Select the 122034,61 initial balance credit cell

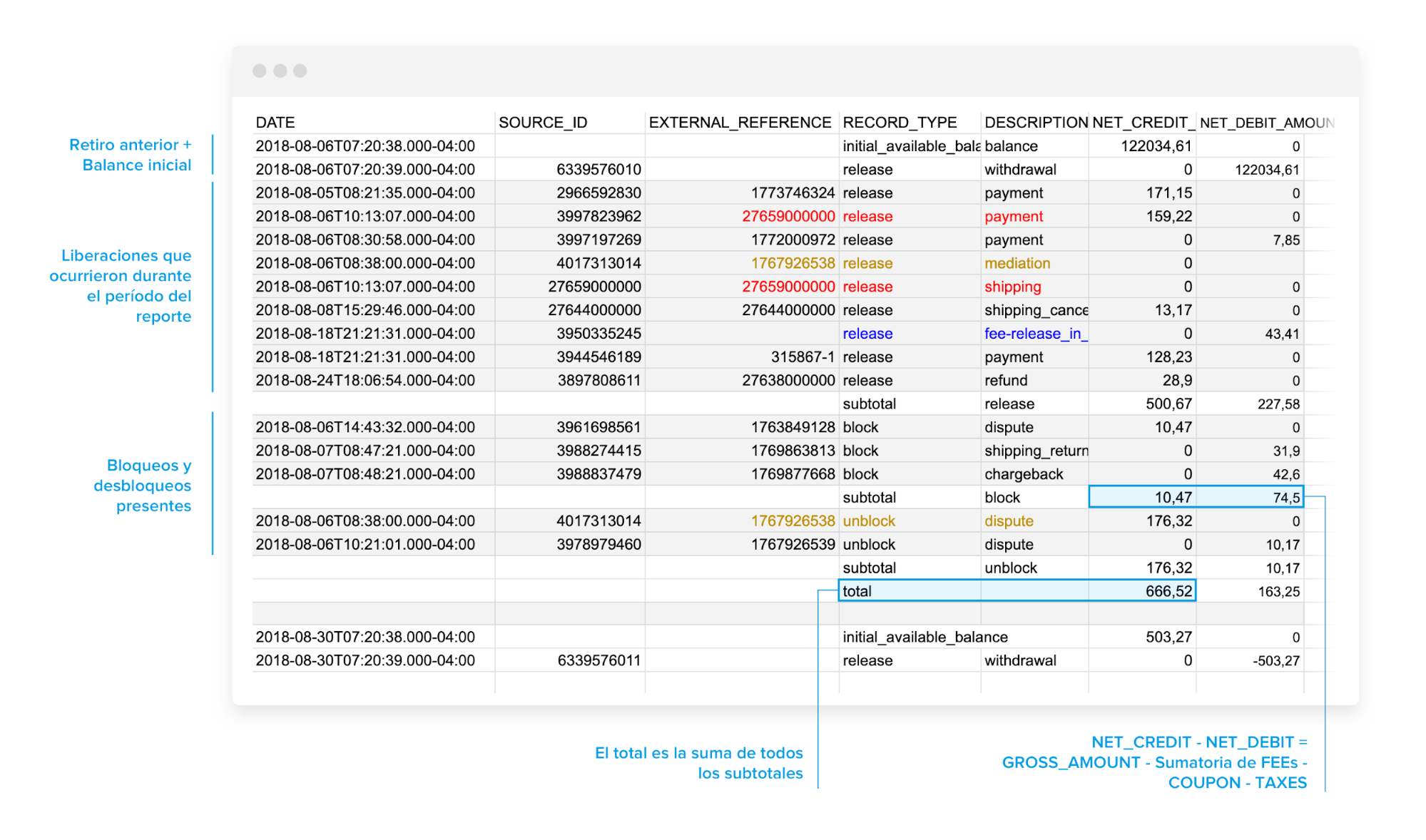tap(1142, 146)
